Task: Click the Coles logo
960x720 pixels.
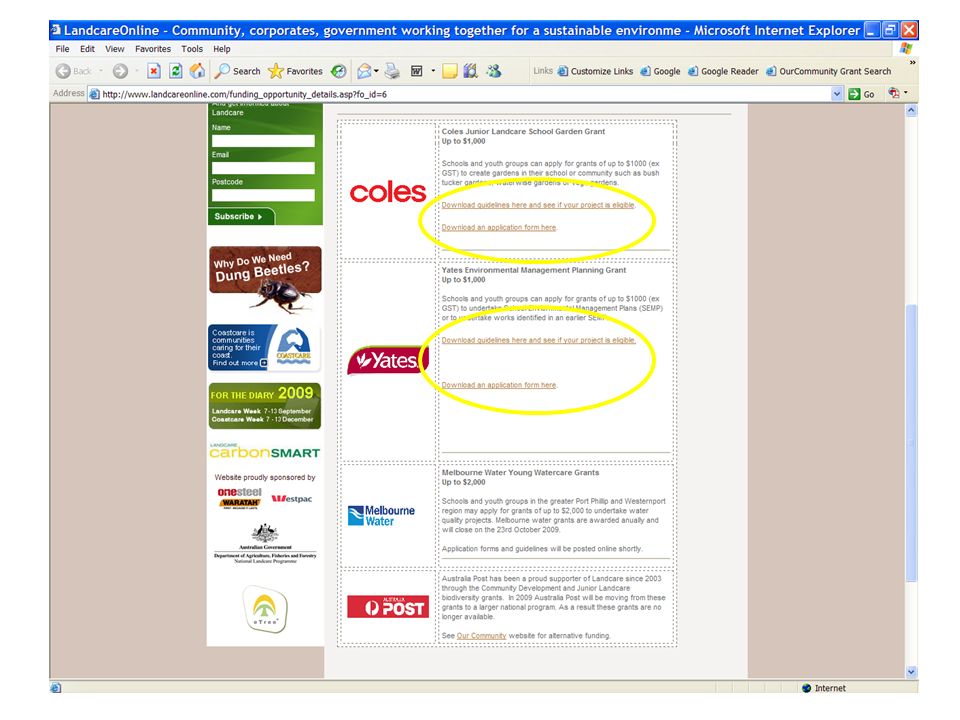Action: (388, 192)
